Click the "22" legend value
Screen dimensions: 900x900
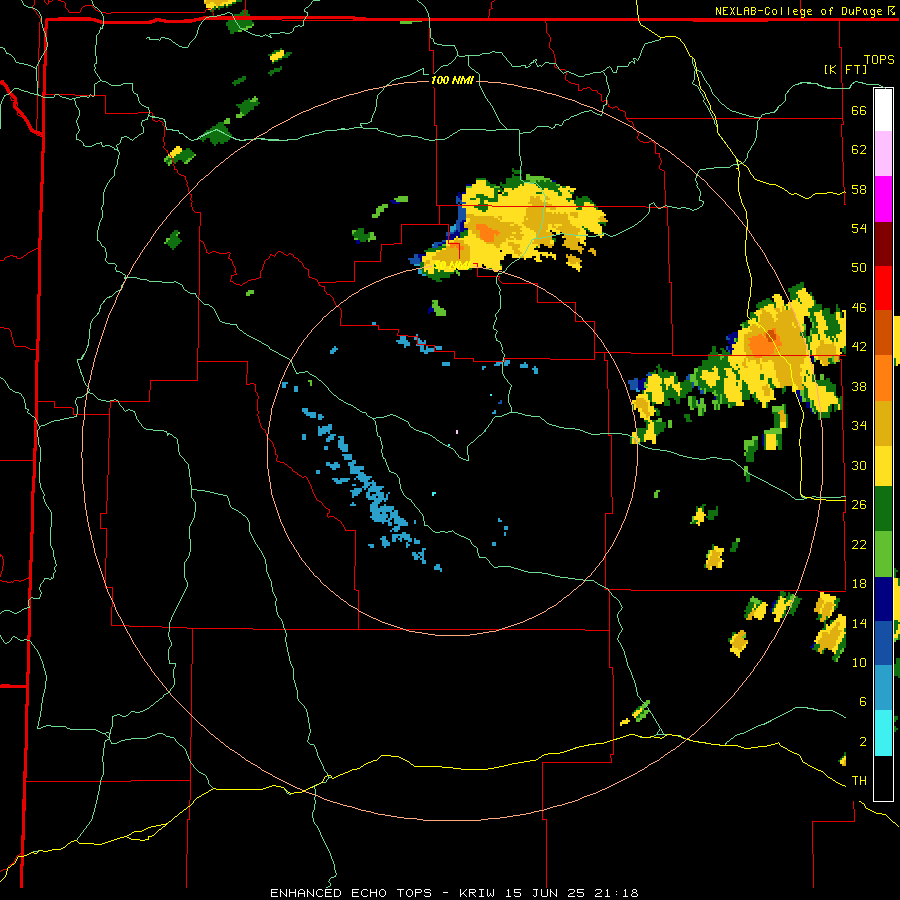(859, 544)
